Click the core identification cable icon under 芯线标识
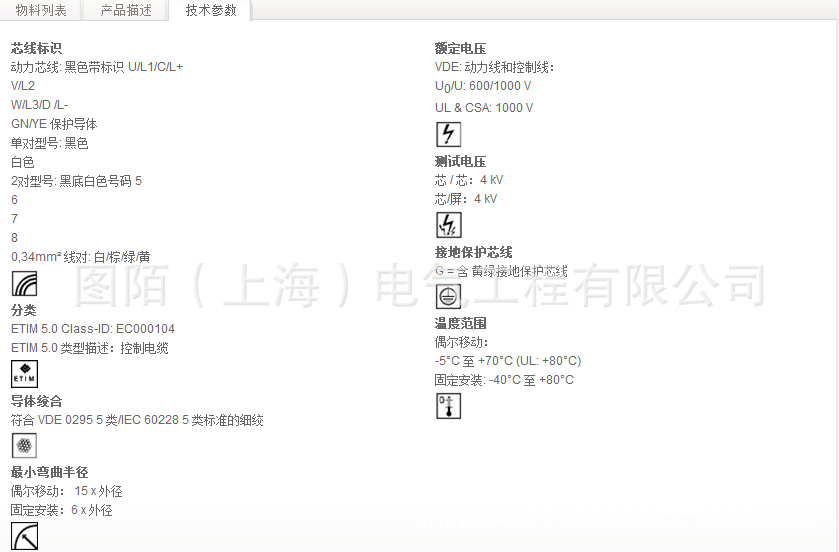The width and height of the screenshot is (839, 552). coord(25,283)
